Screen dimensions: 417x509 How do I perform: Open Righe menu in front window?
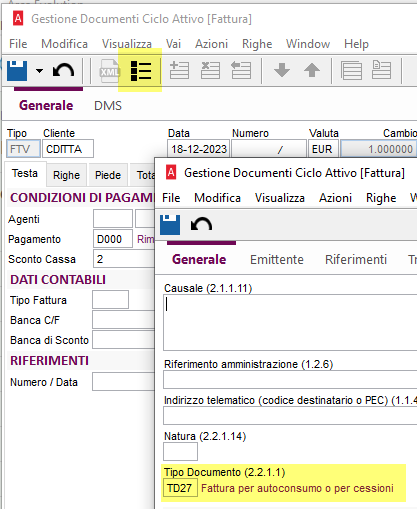381,198
